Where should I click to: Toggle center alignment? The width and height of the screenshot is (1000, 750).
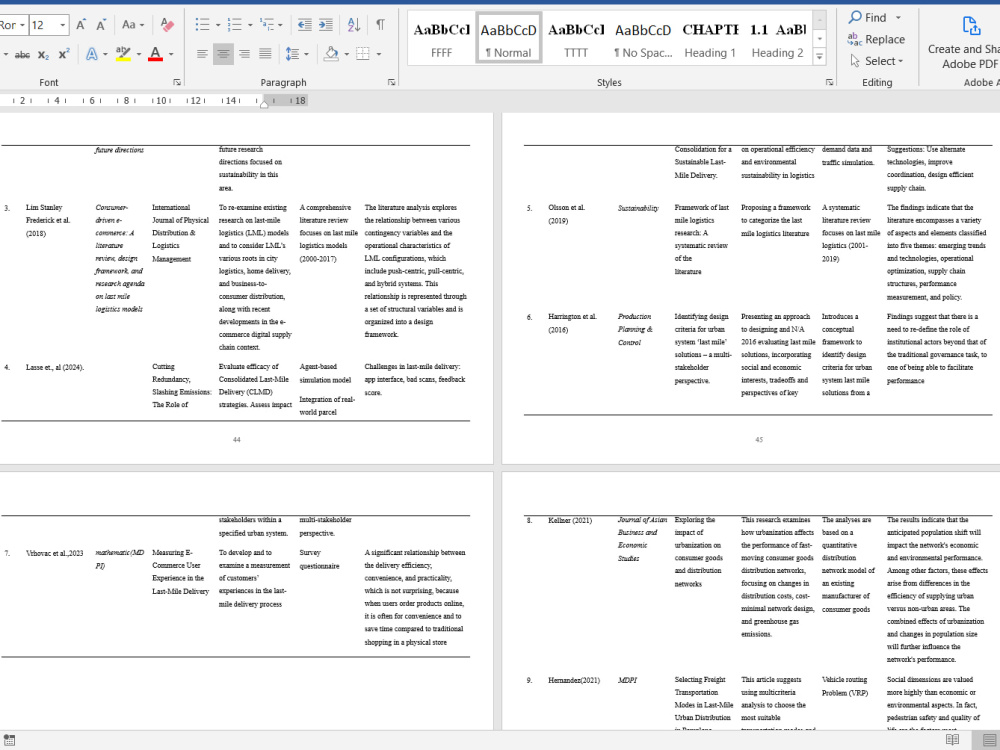[223, 54]
